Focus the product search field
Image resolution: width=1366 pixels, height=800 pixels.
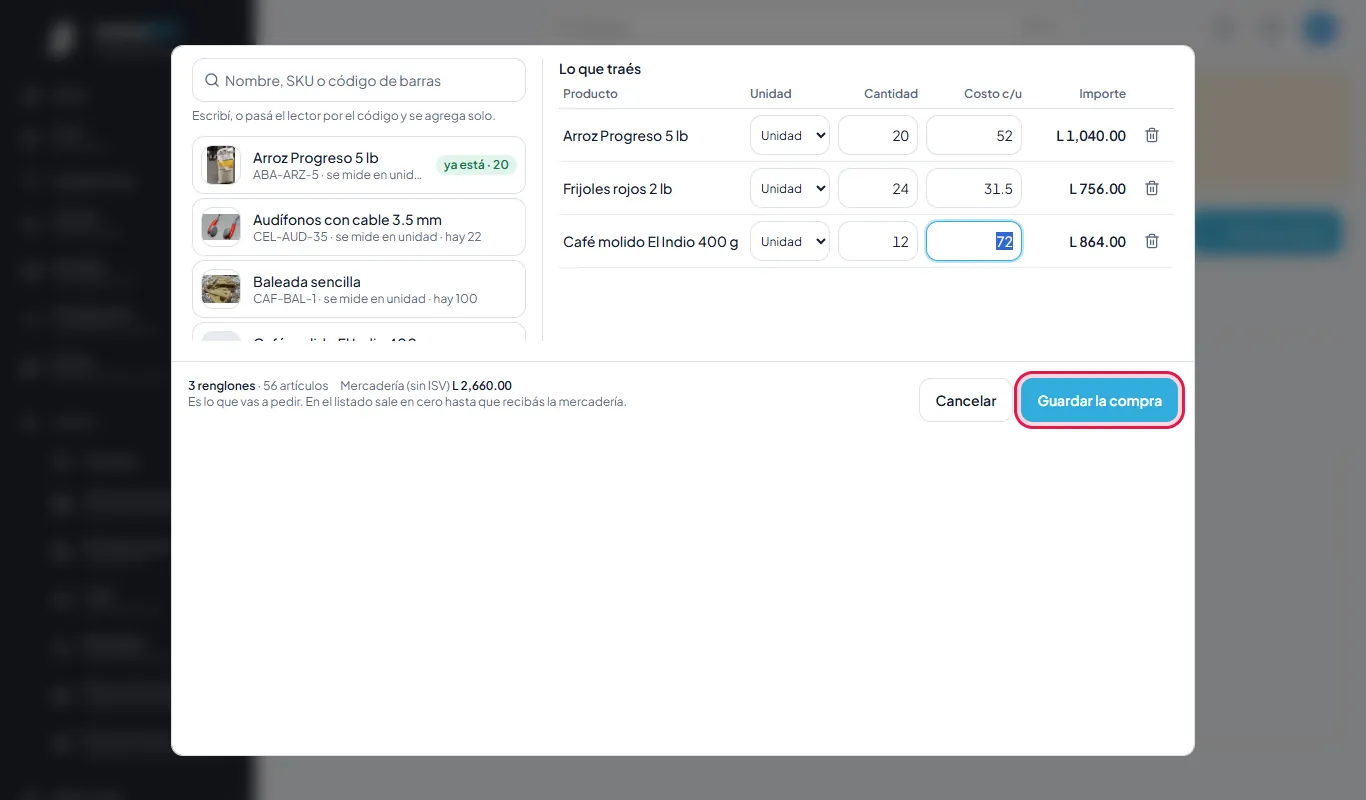point(359,80)
